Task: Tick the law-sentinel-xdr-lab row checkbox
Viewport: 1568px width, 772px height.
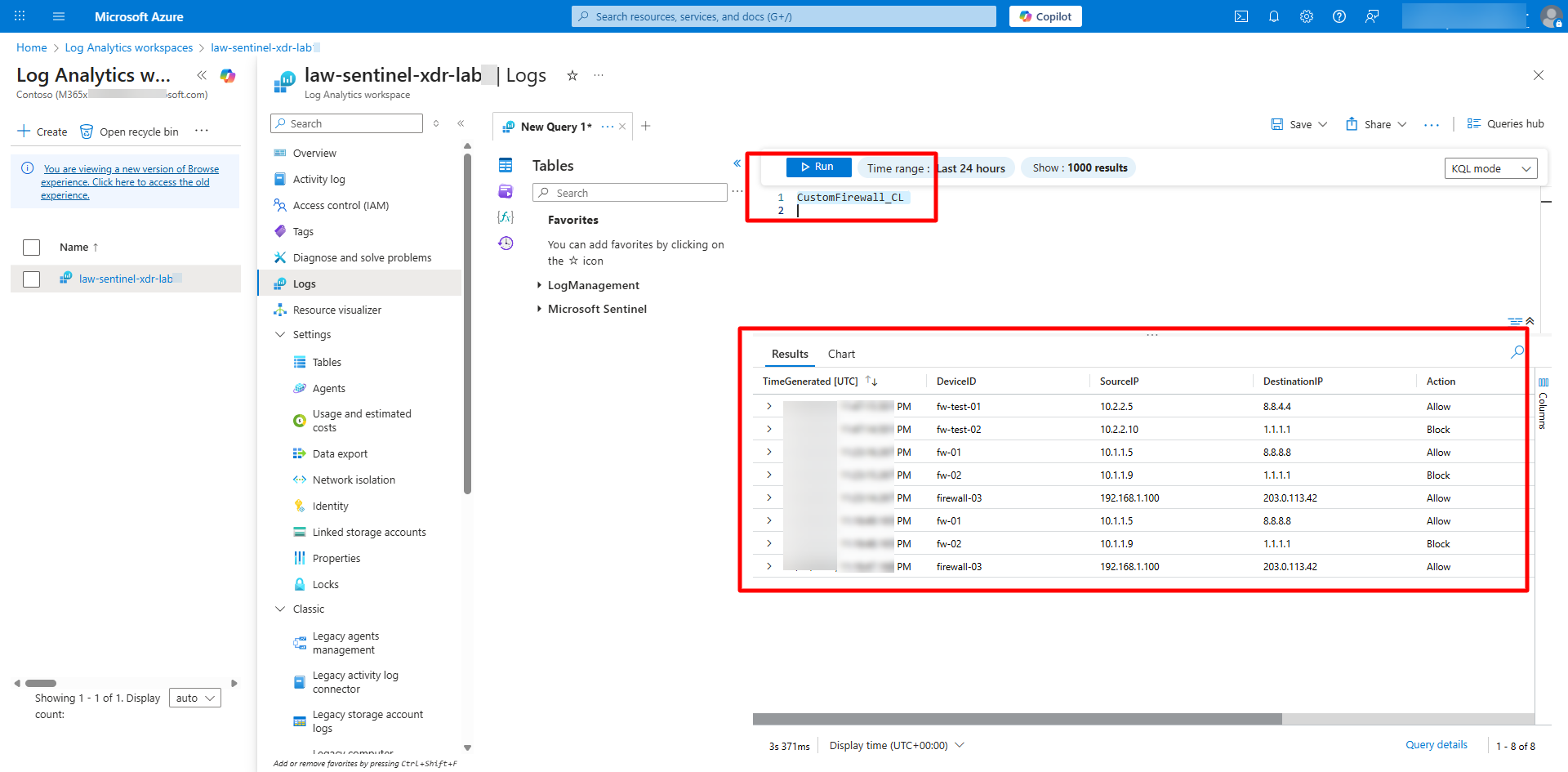Action: pos(32,279)
